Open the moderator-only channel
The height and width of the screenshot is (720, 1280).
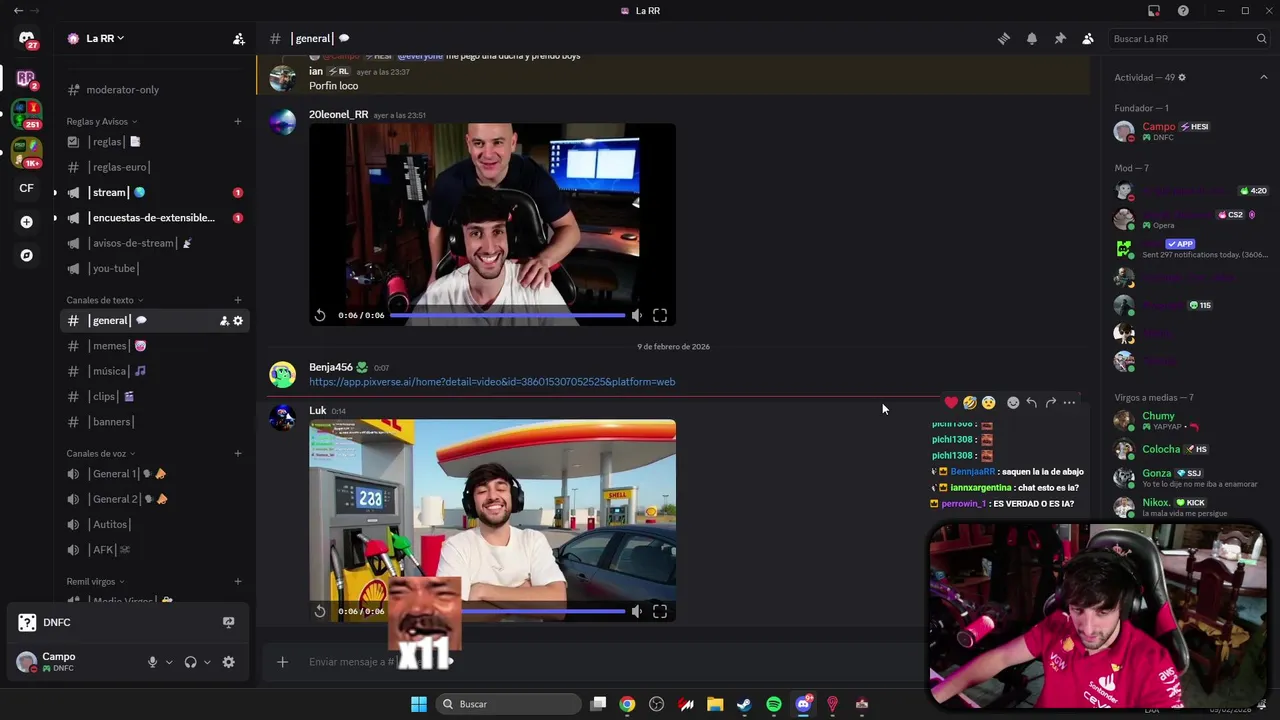(x=153, y=90)
